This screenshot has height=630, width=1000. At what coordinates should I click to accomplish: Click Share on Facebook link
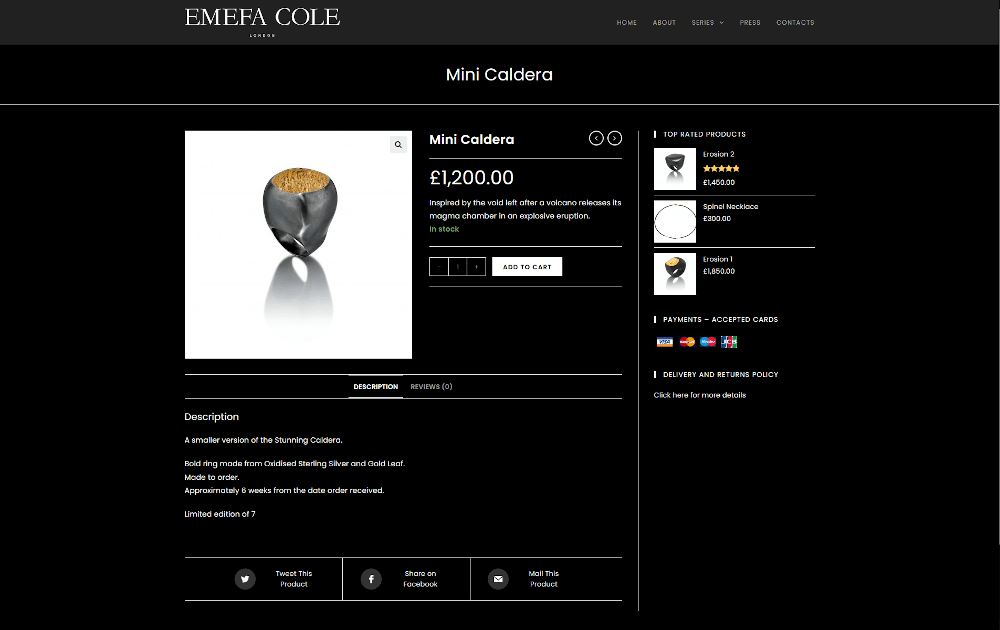420,579
